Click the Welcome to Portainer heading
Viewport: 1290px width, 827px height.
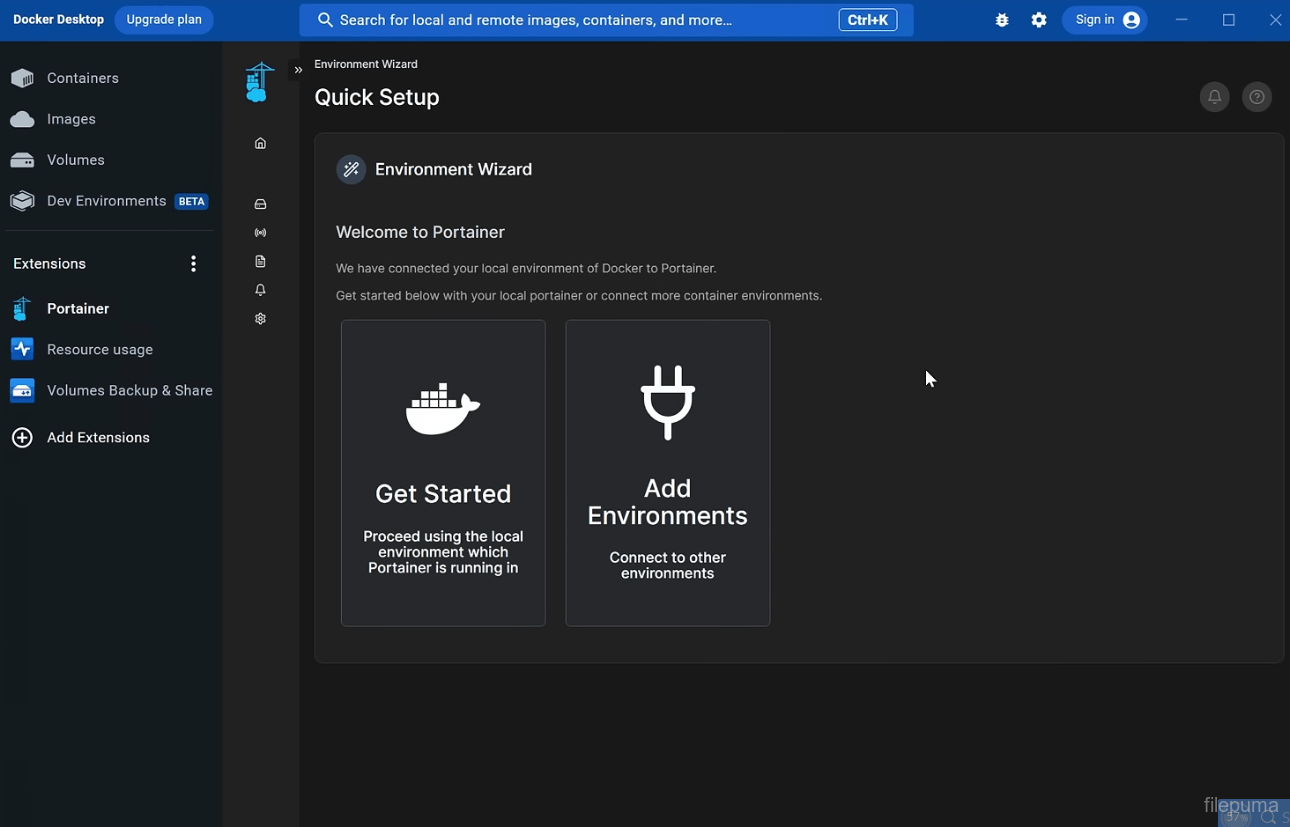pyautogui.click(x=420, y=232)
